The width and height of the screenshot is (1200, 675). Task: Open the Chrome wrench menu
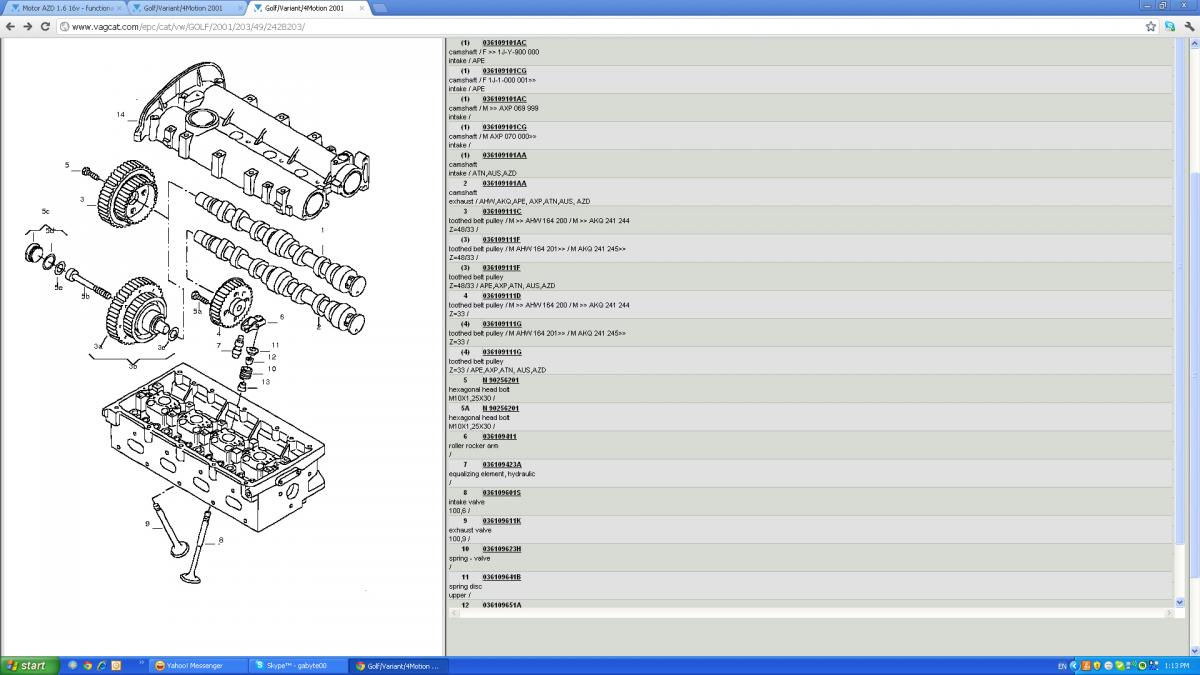tap(1187, 26)
